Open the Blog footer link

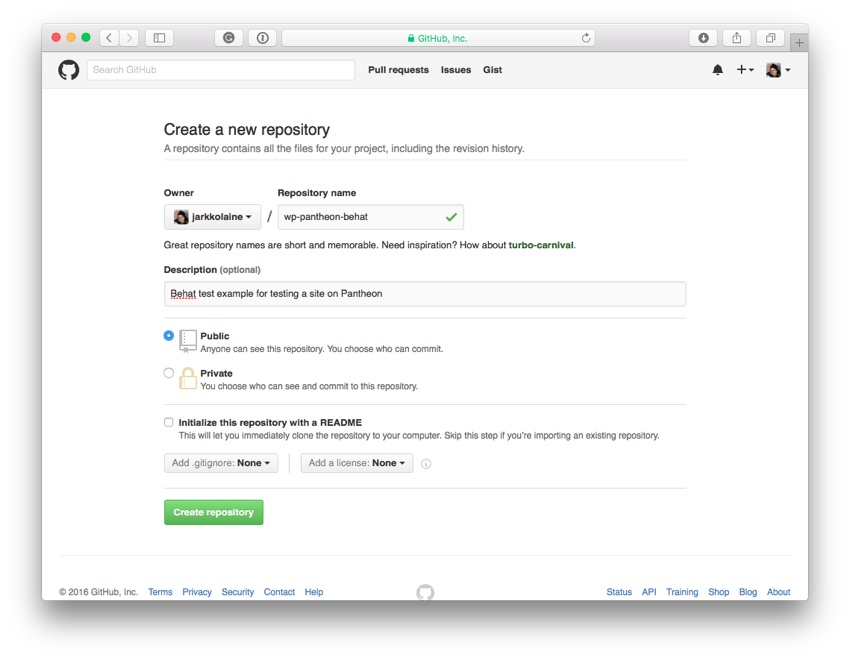coord(748,592)
